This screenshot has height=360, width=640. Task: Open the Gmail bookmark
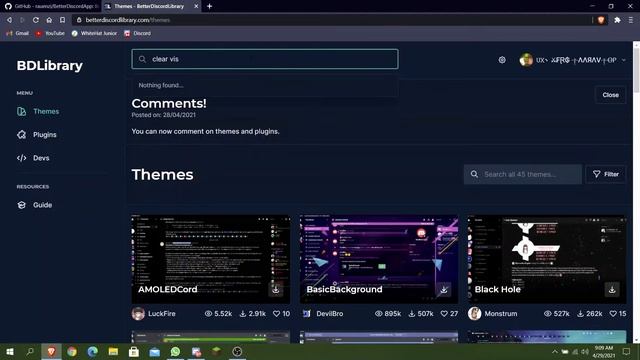click(18, 33)
